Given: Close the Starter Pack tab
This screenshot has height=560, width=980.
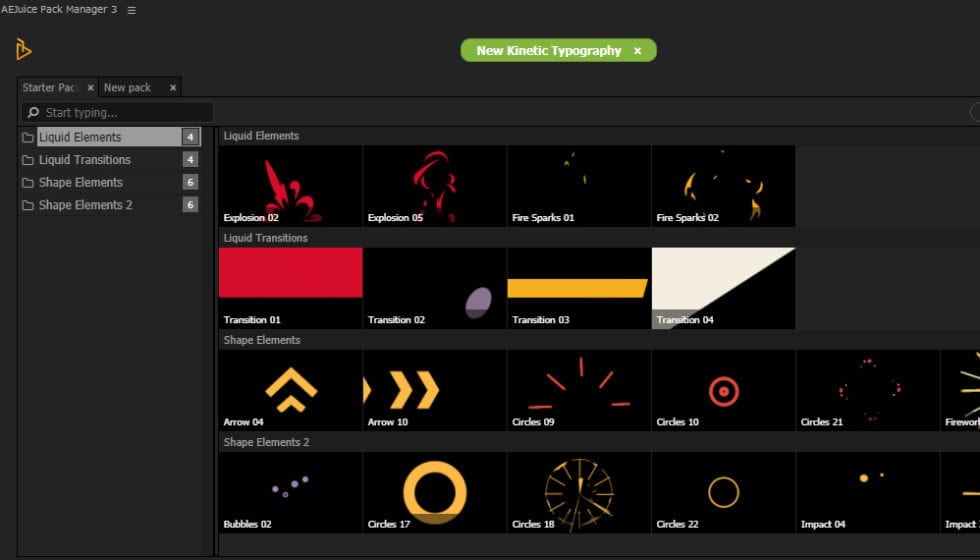Looking at the screenshot, I should 90,88.
